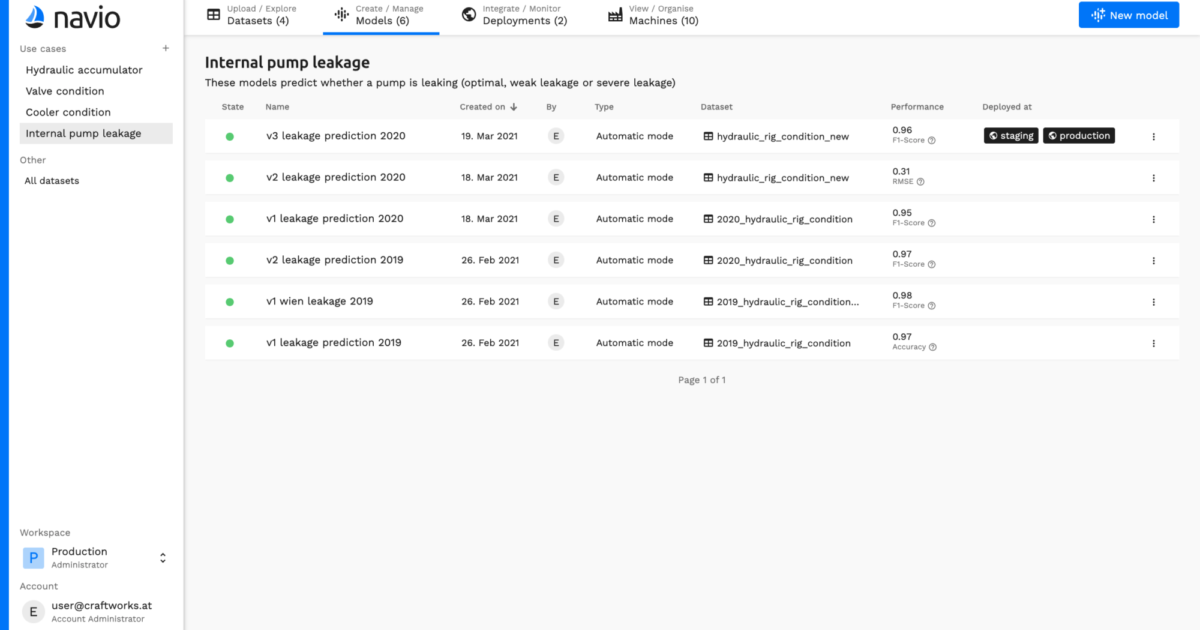
Task: Click Page 1 of 1 pagination text
Action: (x=702, y=380)
